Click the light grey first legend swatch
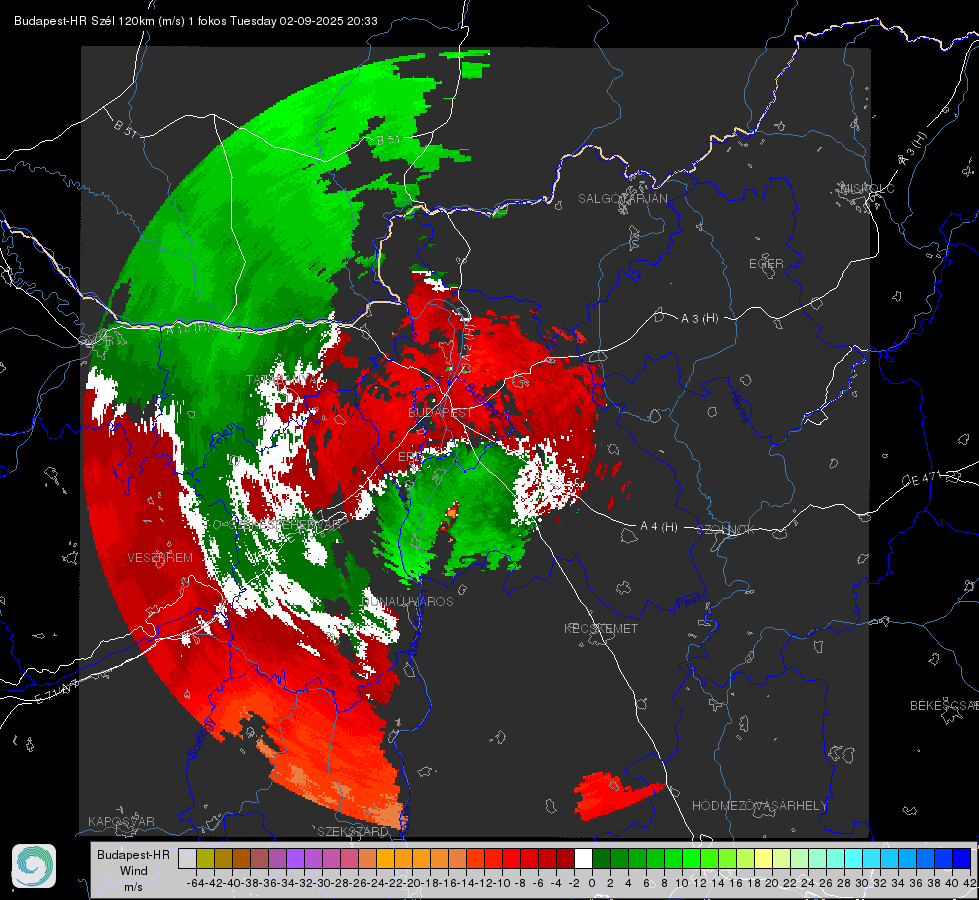 tap(187, 858)
